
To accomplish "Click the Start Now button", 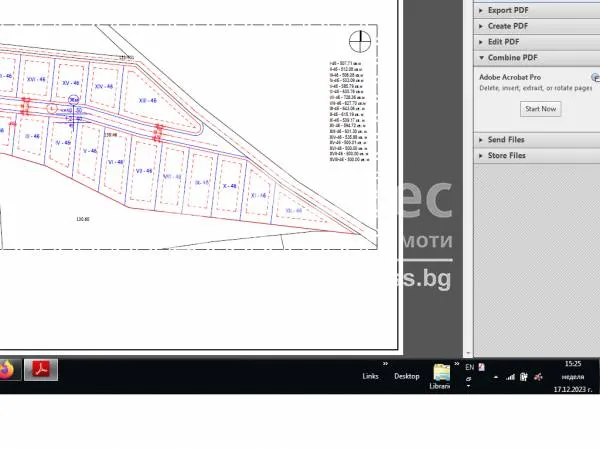I will 541,108.
